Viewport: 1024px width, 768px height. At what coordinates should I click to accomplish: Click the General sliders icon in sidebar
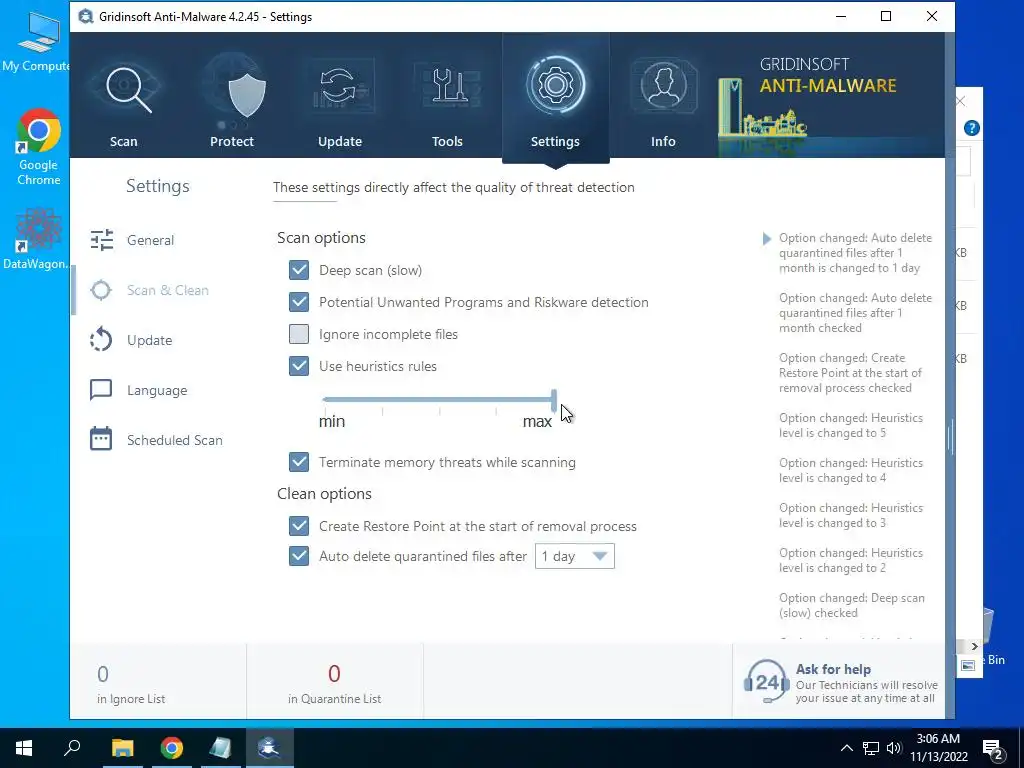coord(101,240)
